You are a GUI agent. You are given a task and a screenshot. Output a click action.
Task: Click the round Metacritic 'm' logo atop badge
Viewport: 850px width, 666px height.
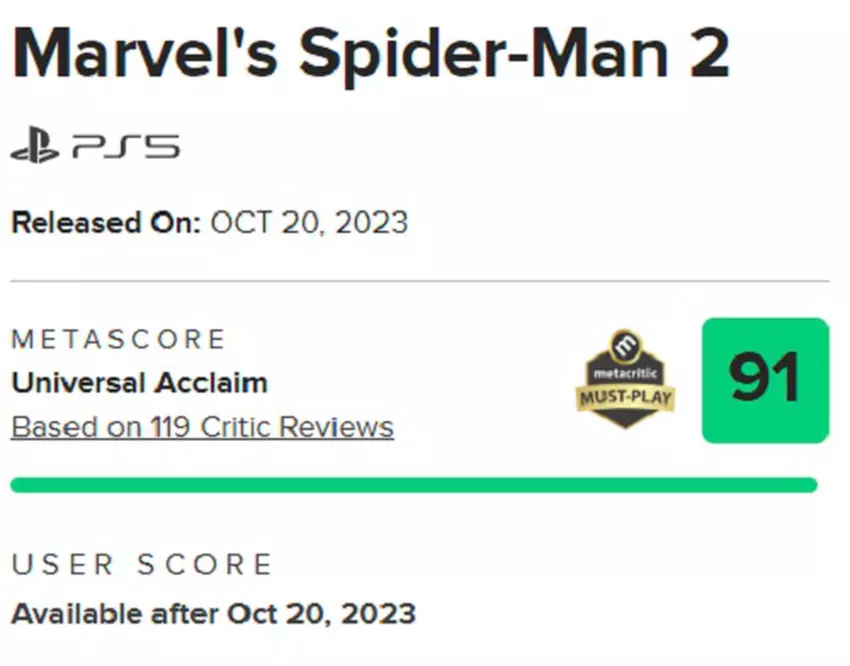pos(626,343)
